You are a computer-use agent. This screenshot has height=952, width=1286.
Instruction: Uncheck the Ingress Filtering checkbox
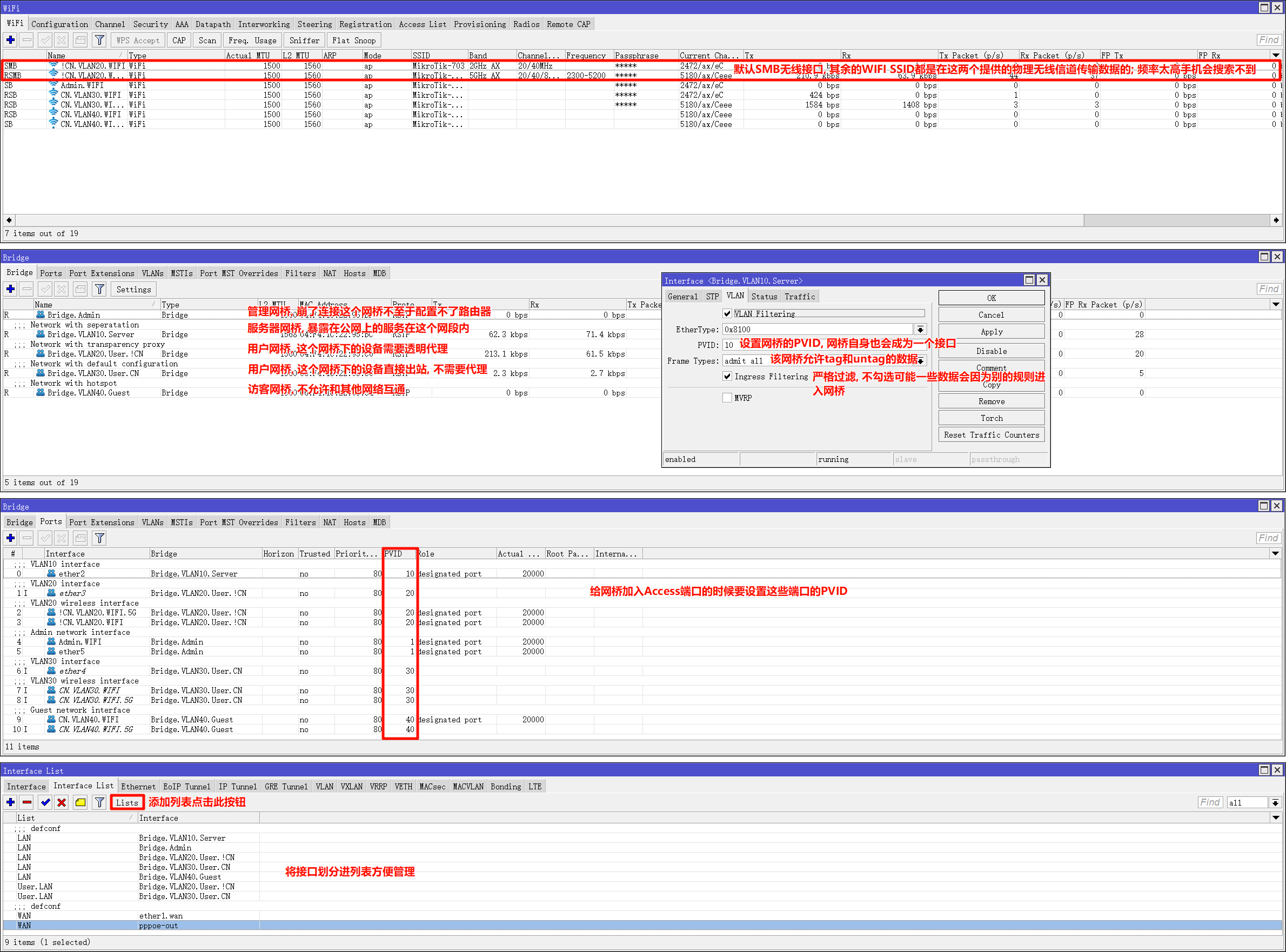pyautogui.click(x=727, y=376)
